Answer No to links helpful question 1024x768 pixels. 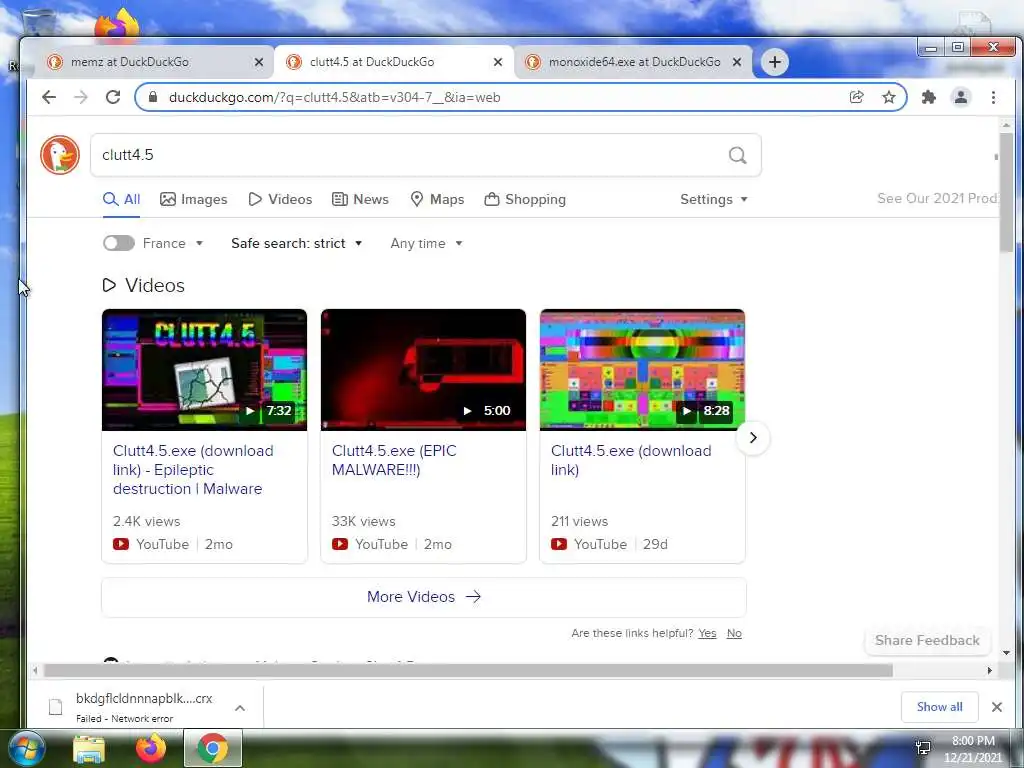pos(734,633)
